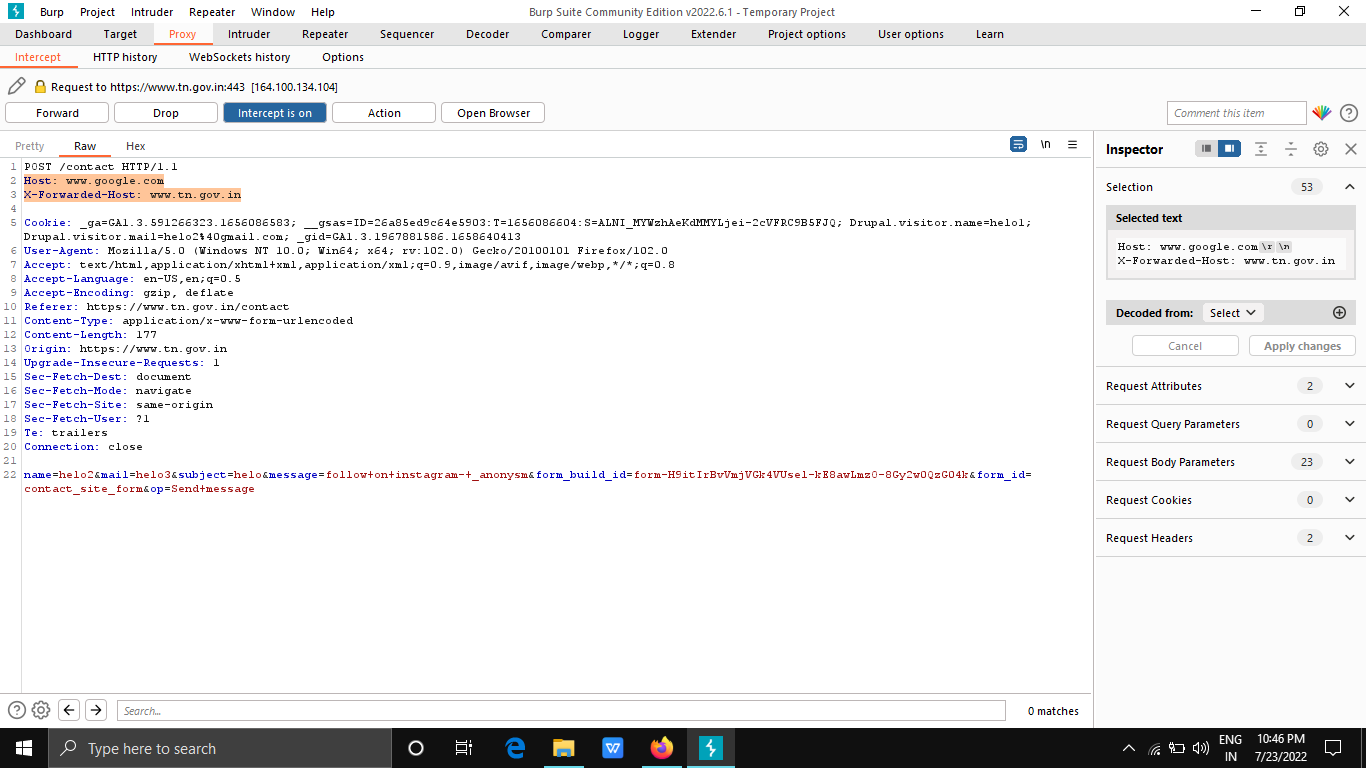Click the Burp Suite logo icon
1366x768 pixels.
15,11
